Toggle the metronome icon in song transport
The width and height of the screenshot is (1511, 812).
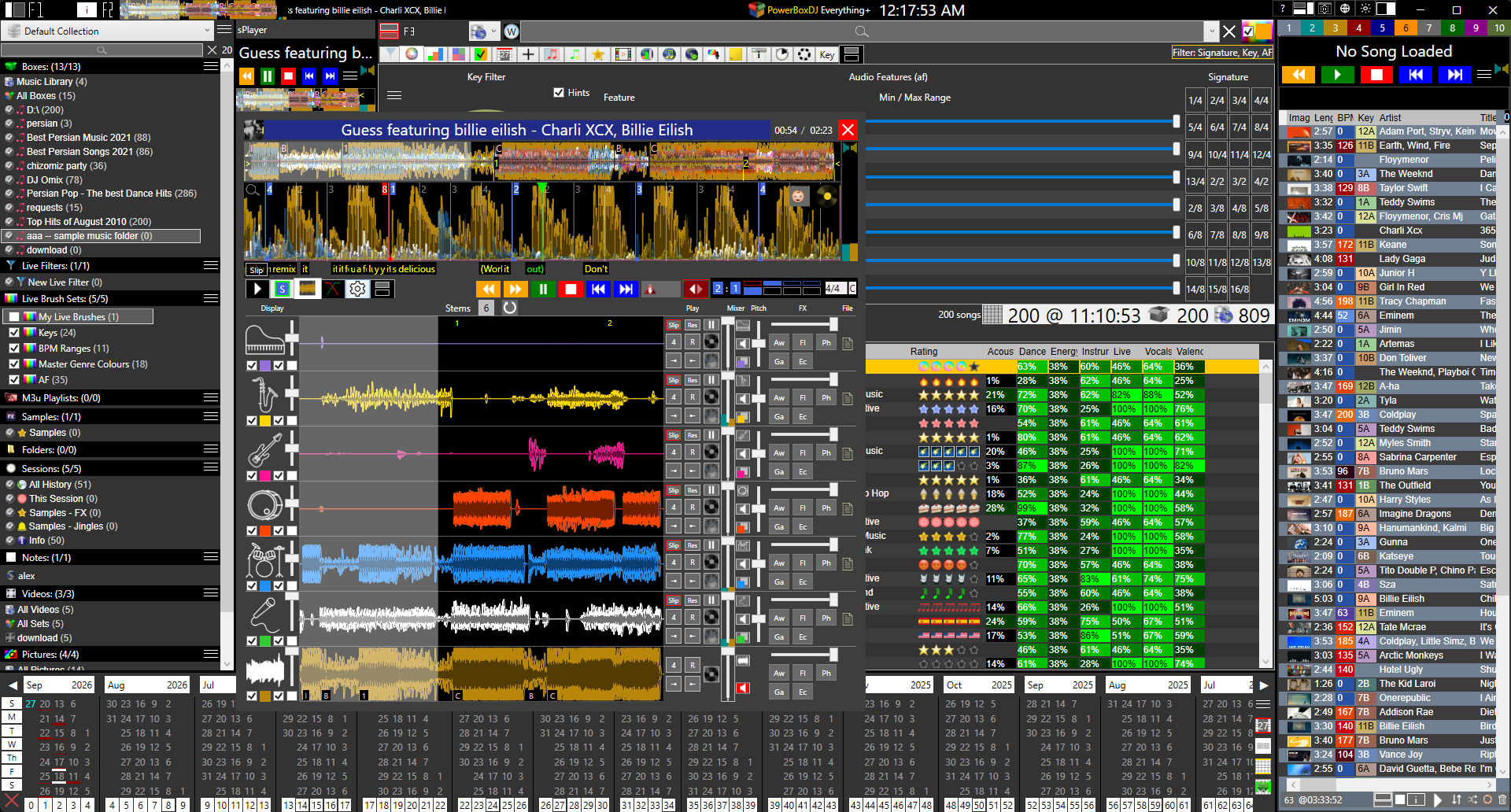pos(650,289)
